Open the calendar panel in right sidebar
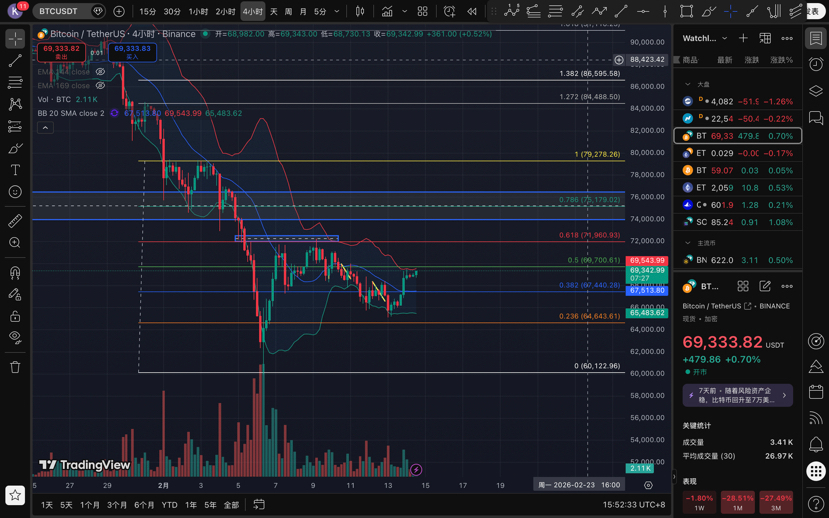 click(816, 392)
